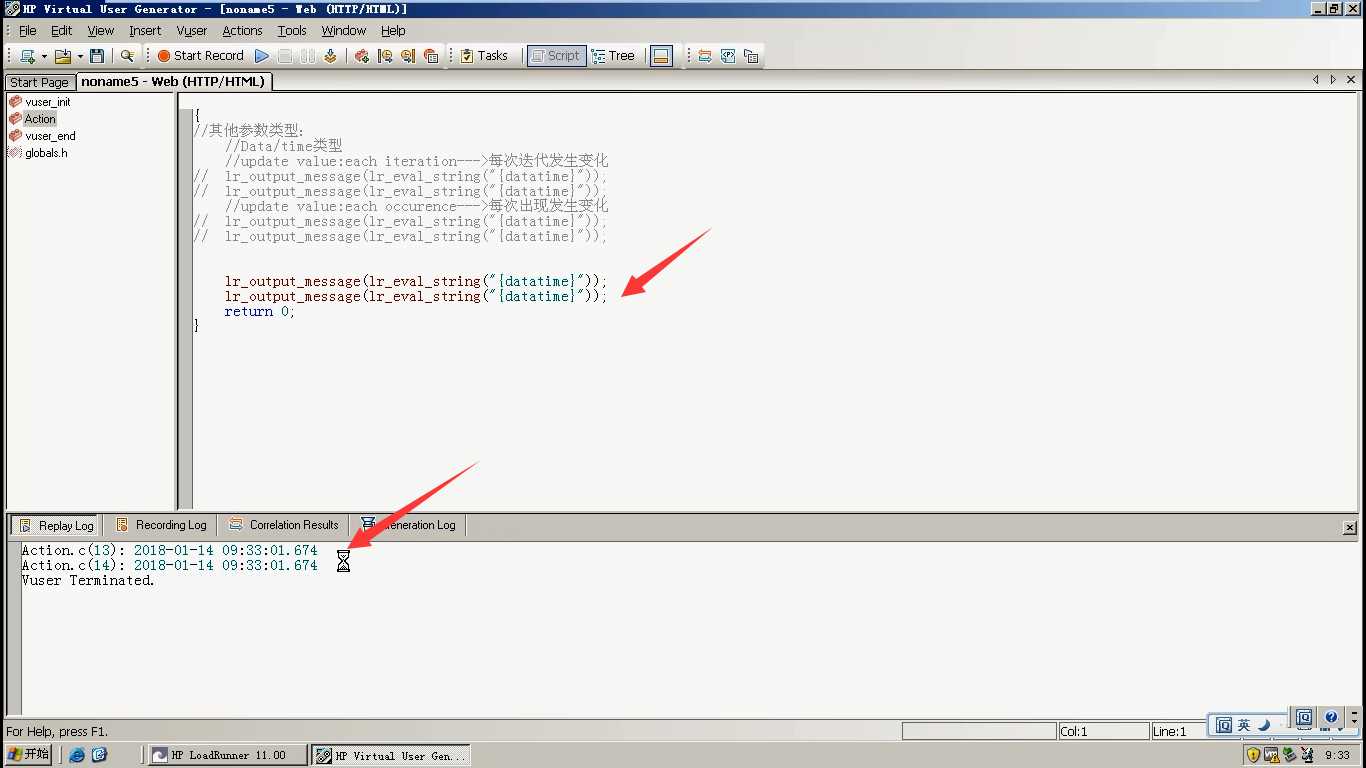Click the Create Controller Scenario toolbar icon
The image size is (1366, 768).
362,56
